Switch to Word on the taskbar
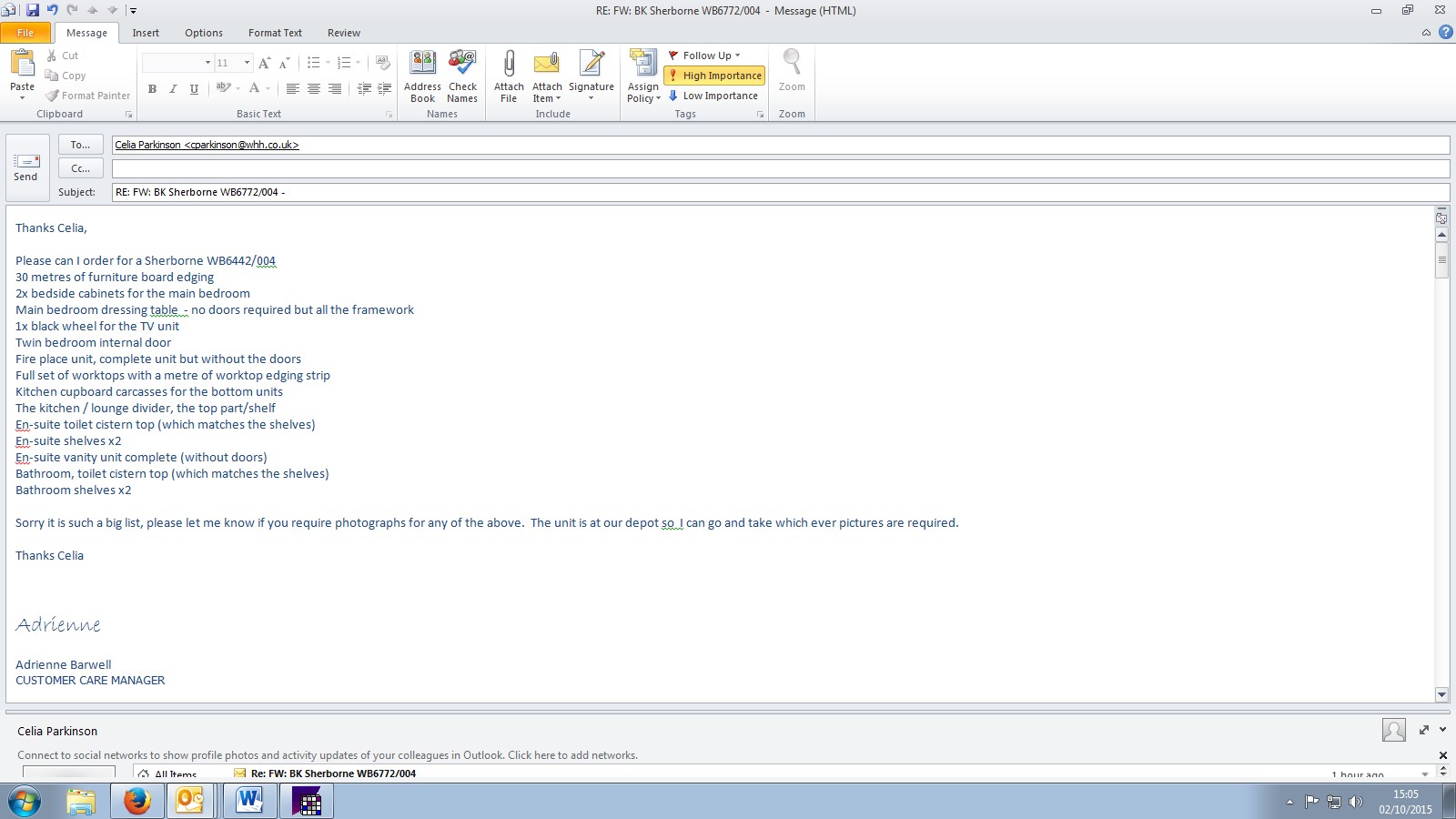Image resolution: width=1456 pixels, height=819 pixels. pos(248,801)
